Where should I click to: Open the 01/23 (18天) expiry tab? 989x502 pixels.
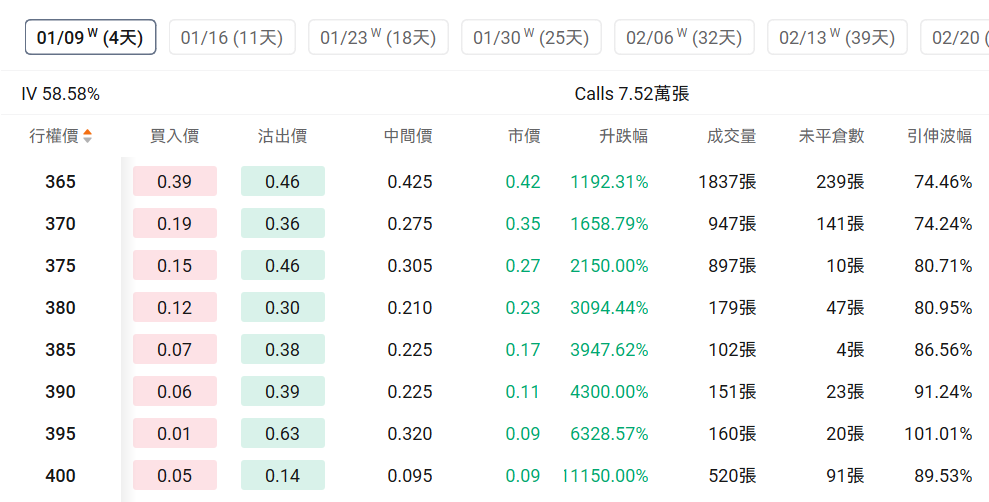pos(378,38)
